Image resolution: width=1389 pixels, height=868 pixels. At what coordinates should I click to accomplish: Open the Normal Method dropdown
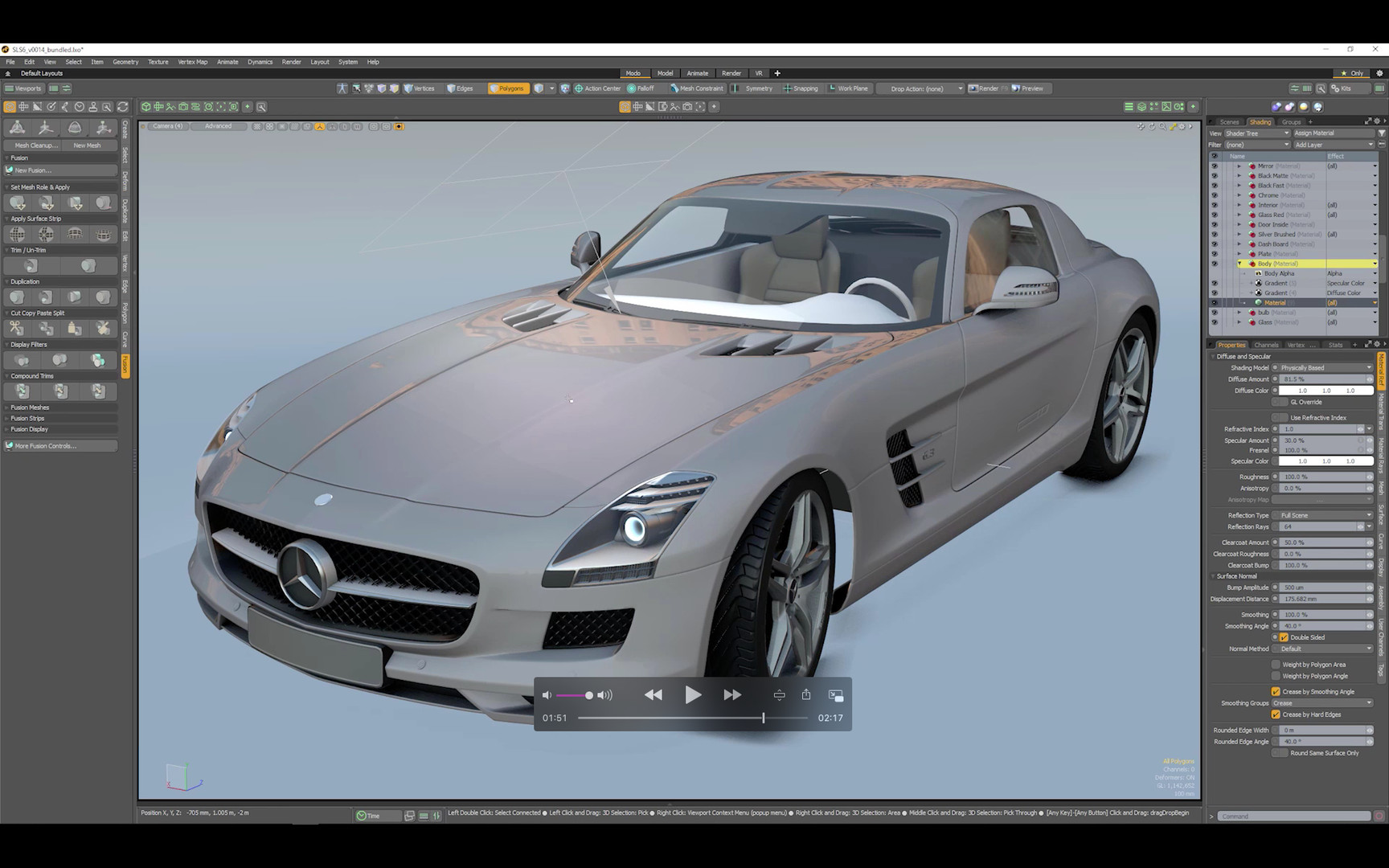tap(1325, 649)
